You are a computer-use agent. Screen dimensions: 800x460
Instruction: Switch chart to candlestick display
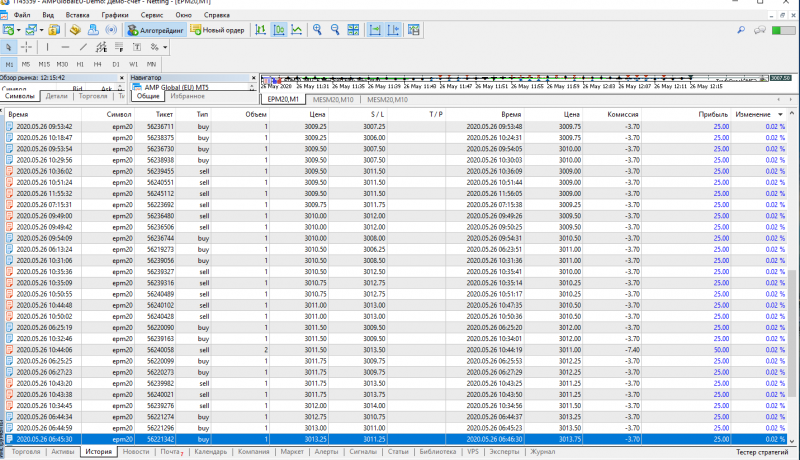coord(279,30)
